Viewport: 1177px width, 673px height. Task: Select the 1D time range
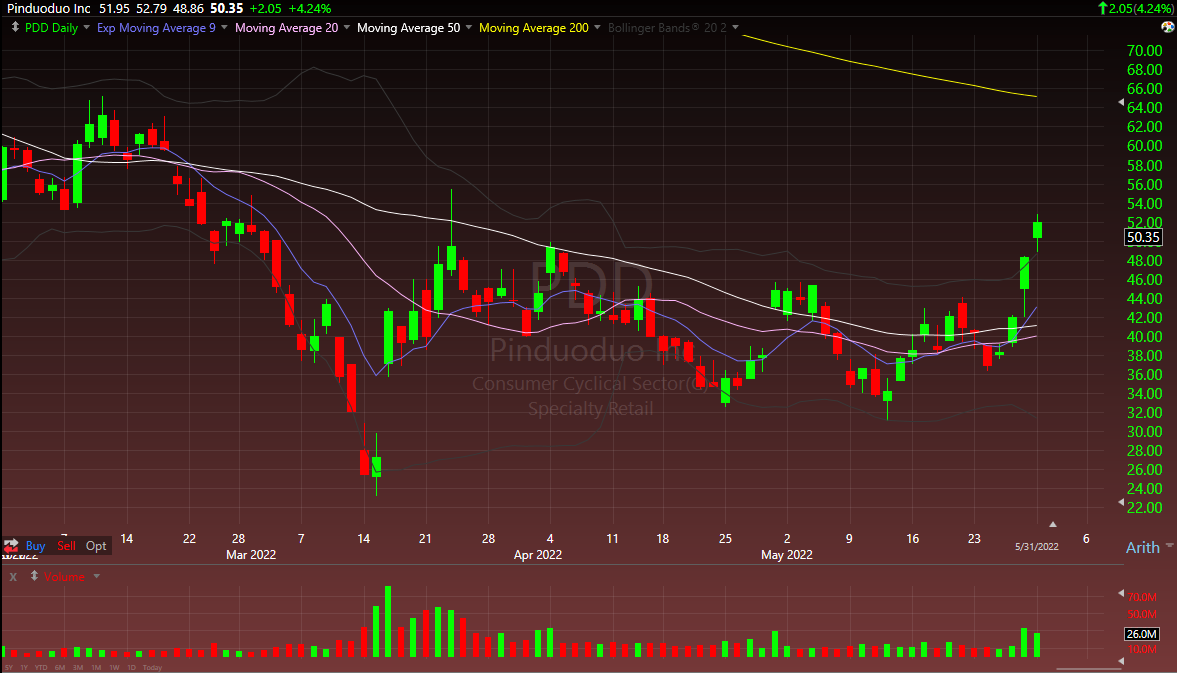(131, 667)
